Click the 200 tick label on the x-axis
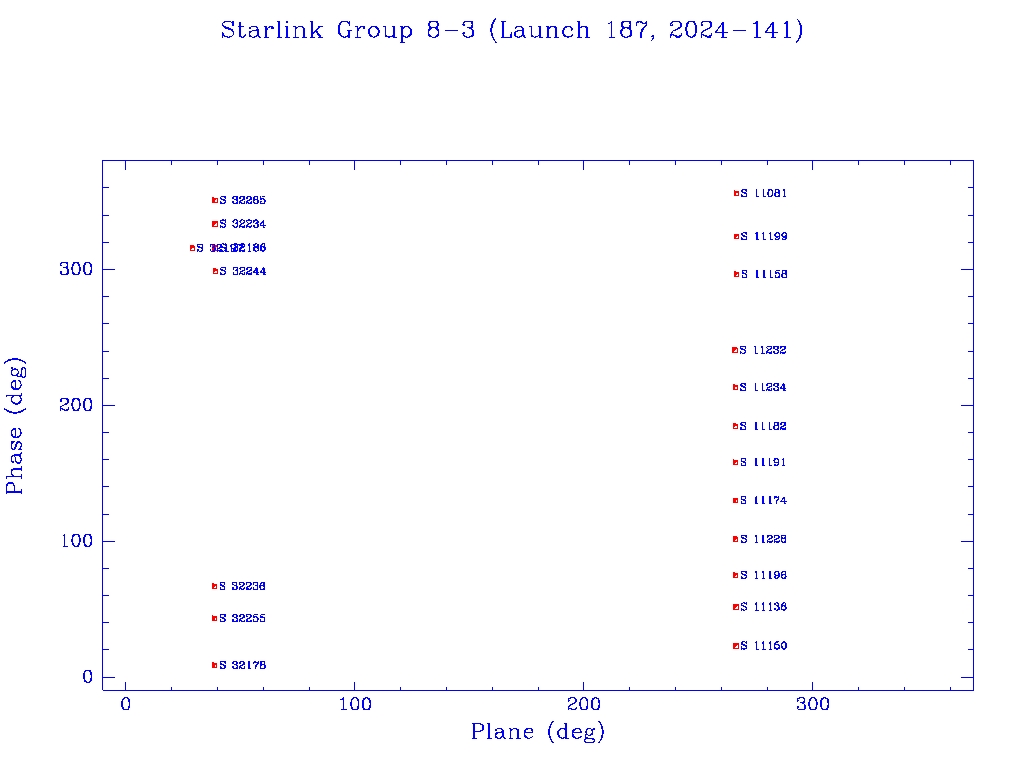The width and height of the screenshot is (1024, 768). (x=584, y=704)
